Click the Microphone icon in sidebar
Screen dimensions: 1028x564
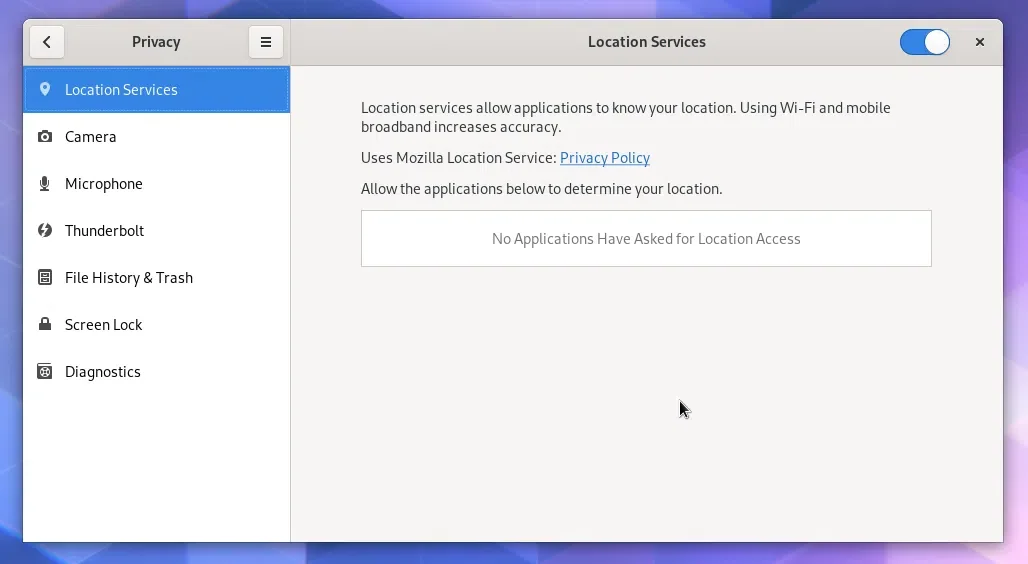[45, 184]
